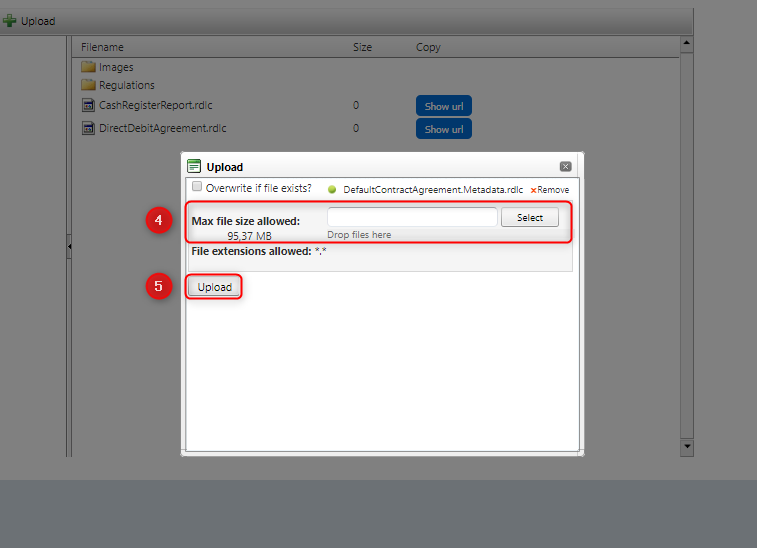This screenshot has height=548, width=757.
Task: Open the Regulations folder
Action: click(x=88, y=85)
